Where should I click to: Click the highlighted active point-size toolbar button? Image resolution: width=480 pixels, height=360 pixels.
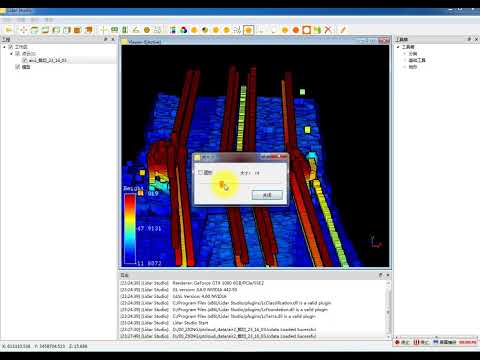coord(248,30)
